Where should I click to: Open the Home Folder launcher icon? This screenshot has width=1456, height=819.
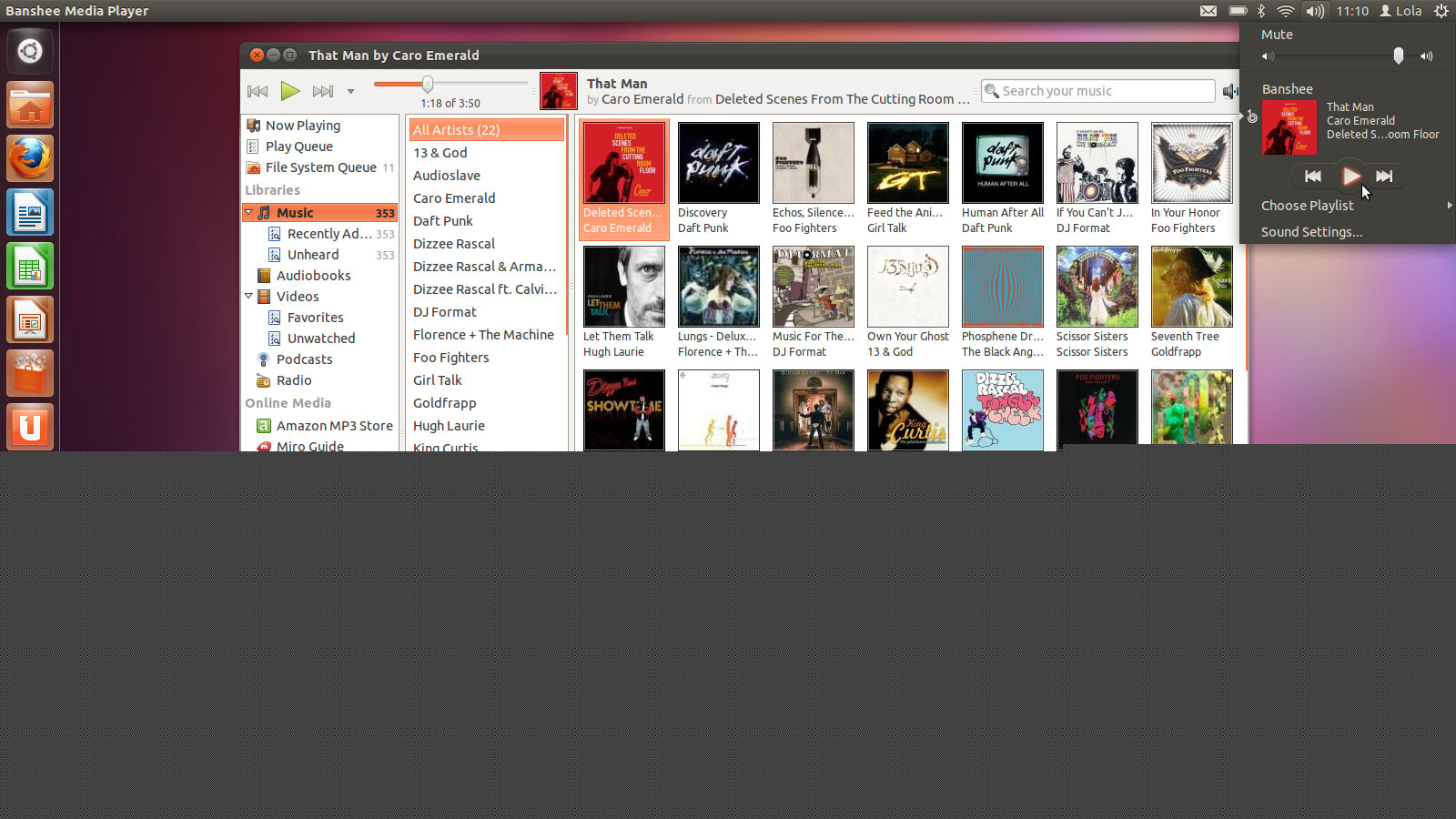click(x=30, y=105)
